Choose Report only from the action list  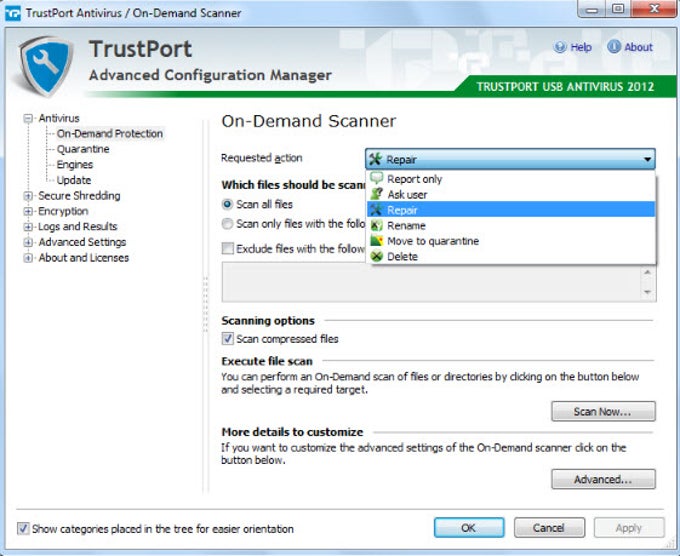tap(511, 179)
